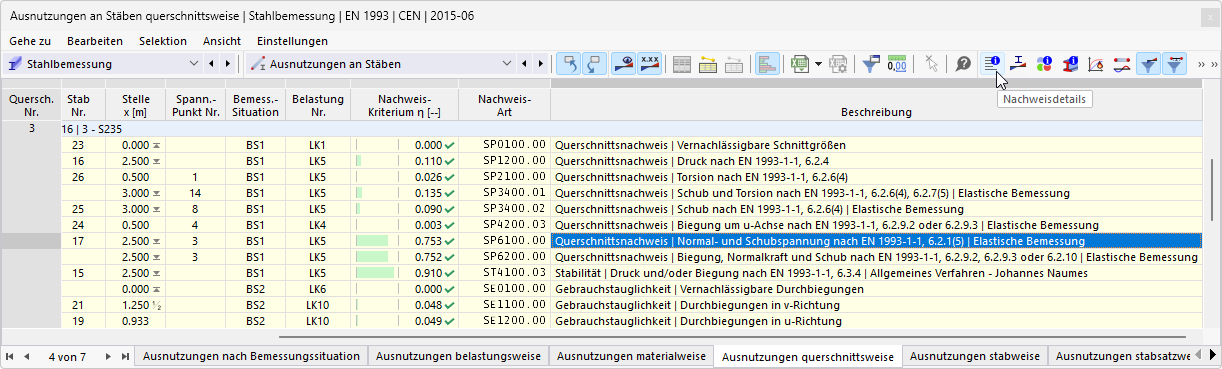The image size is (1222, 369).
Task: Go to next table tab button
Action: point(108,356)
